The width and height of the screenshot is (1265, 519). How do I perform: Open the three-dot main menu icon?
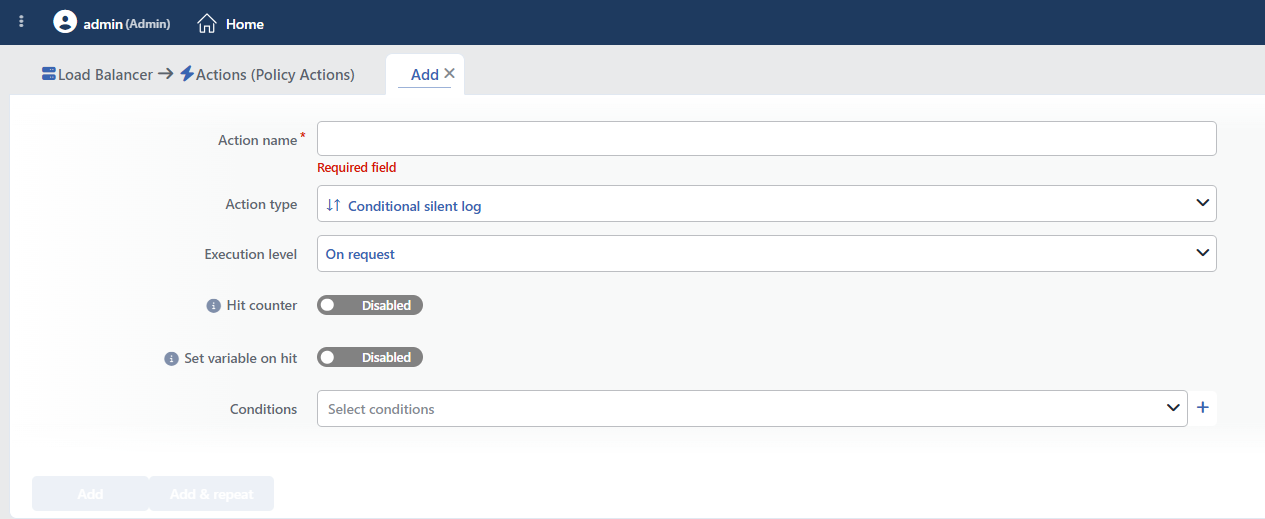point(22,22)
